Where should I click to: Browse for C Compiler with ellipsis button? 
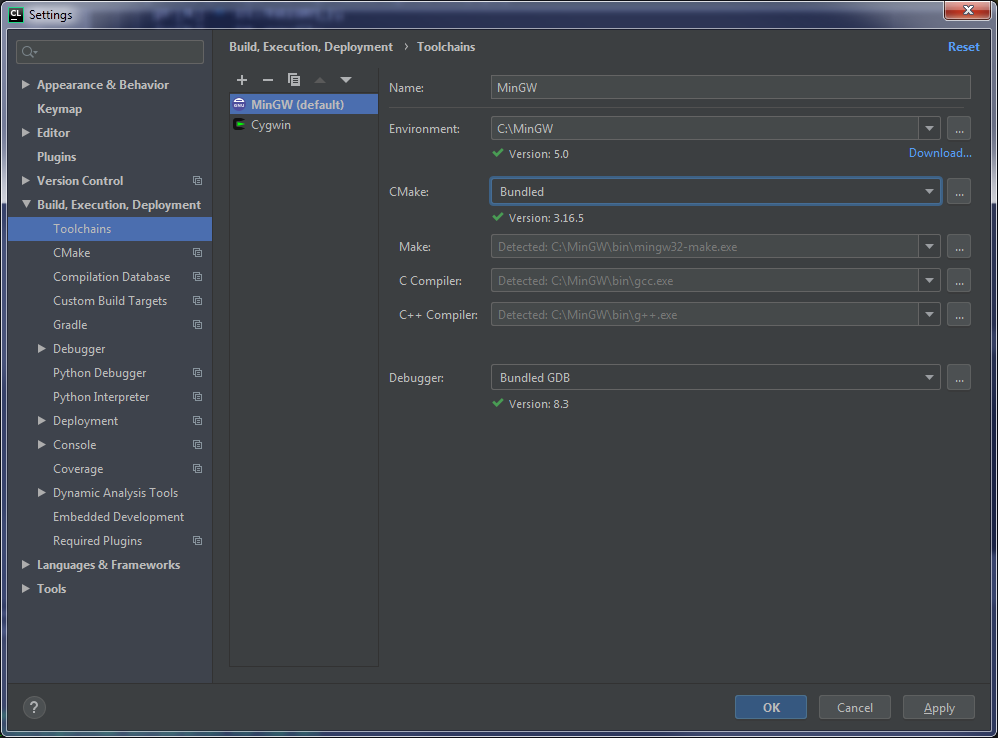pos(959,281)
